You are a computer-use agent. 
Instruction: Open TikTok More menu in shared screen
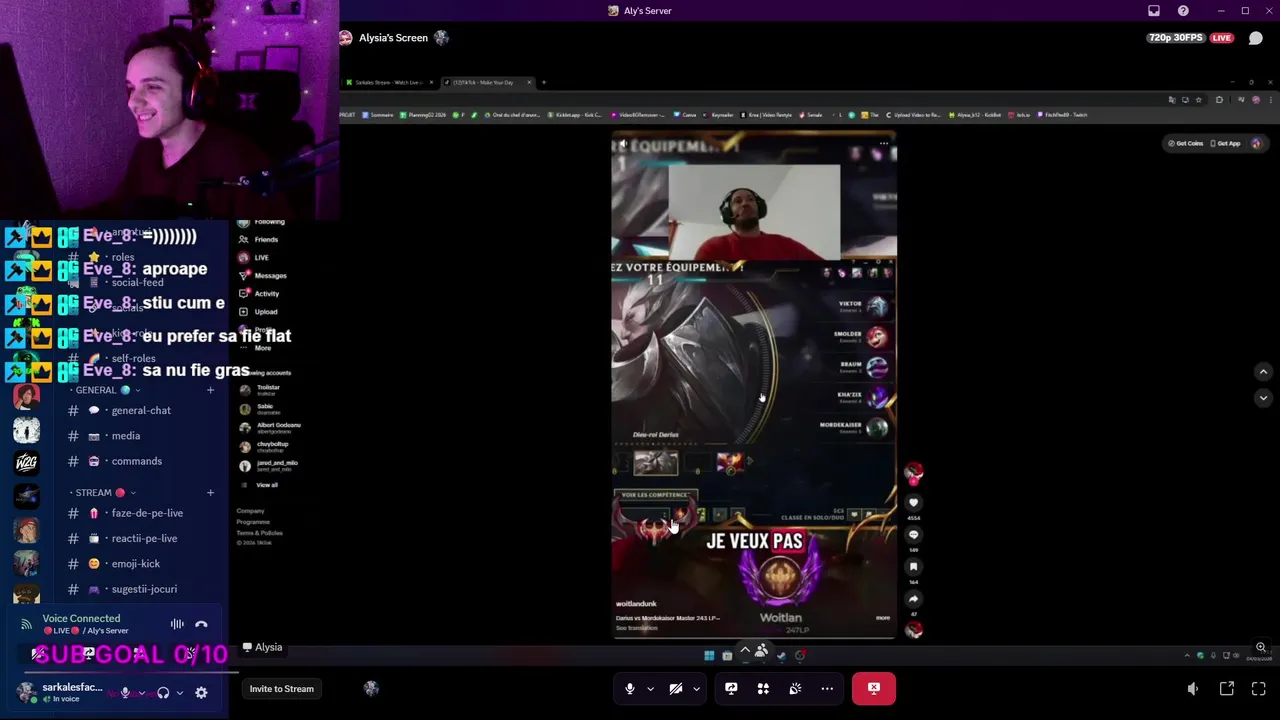[255, 347]
